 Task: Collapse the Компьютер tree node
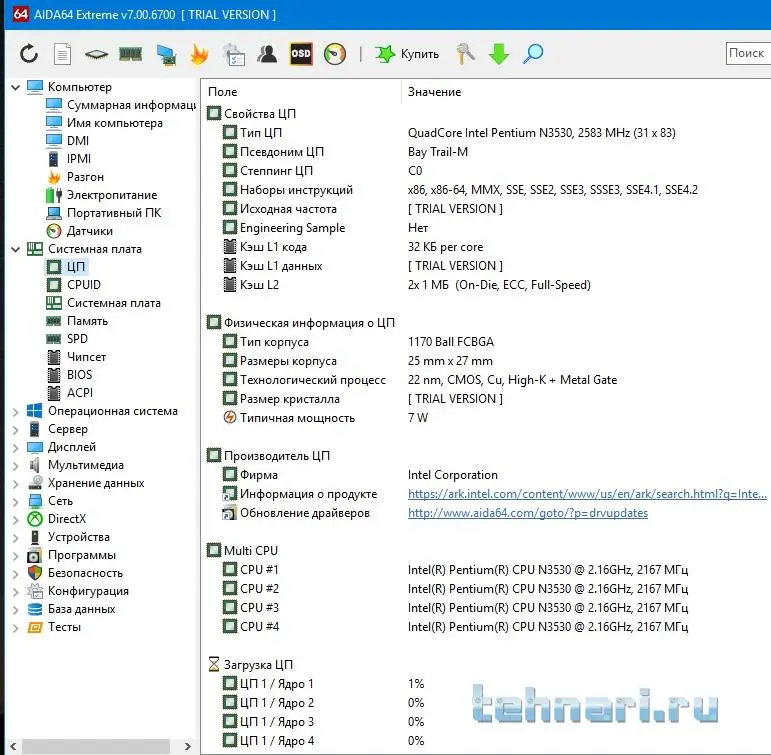[15, 87]
